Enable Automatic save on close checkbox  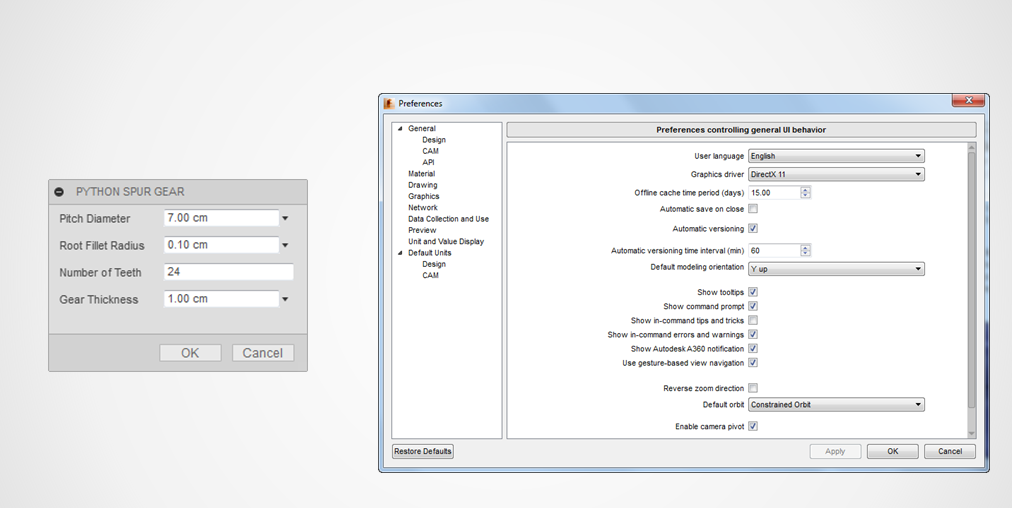[753, 209]
